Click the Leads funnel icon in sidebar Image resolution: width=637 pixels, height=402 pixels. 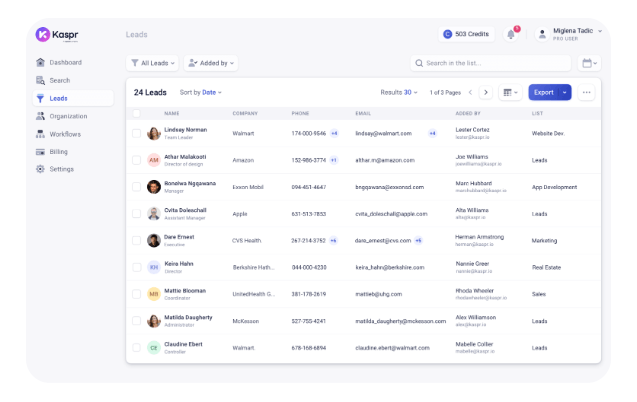point(40,98)
